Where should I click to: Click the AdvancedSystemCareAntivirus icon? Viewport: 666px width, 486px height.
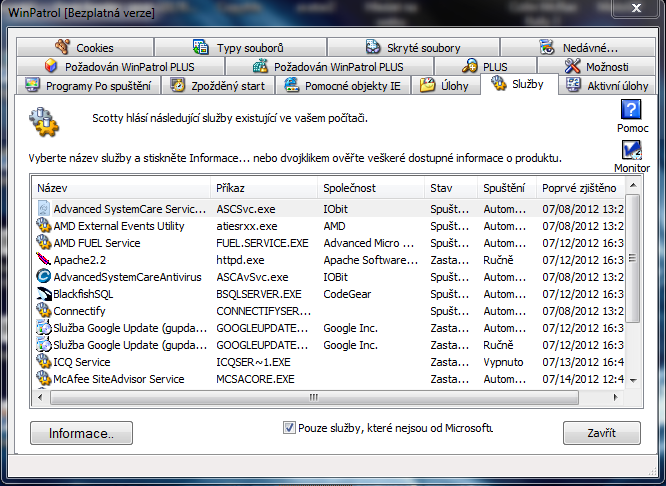click(43, 277)
